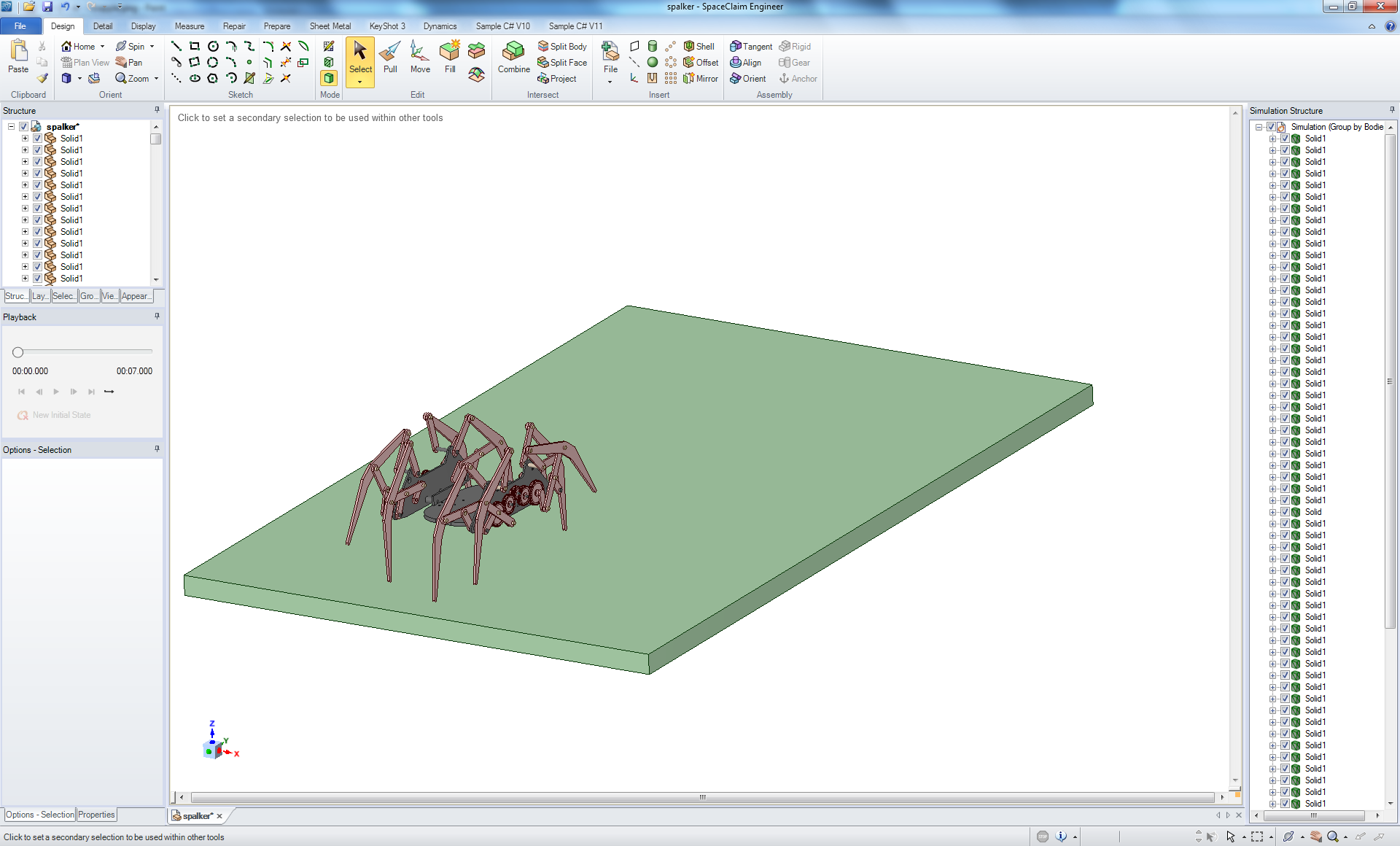Open the Anchor assembly tool
The height and width of the screenshot is (846, 1400).
click(x=798, y=79)
